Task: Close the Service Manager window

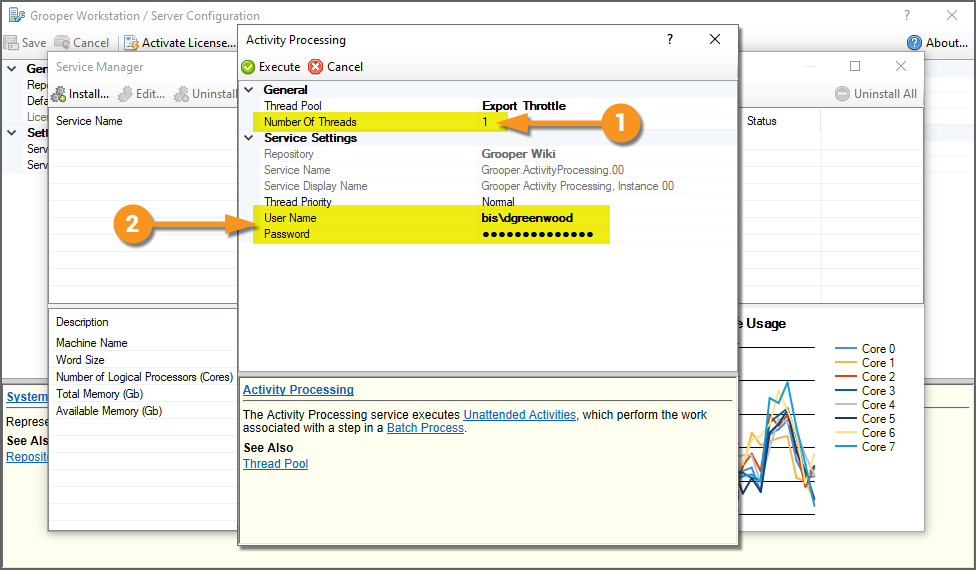Action: click(901, 66)
